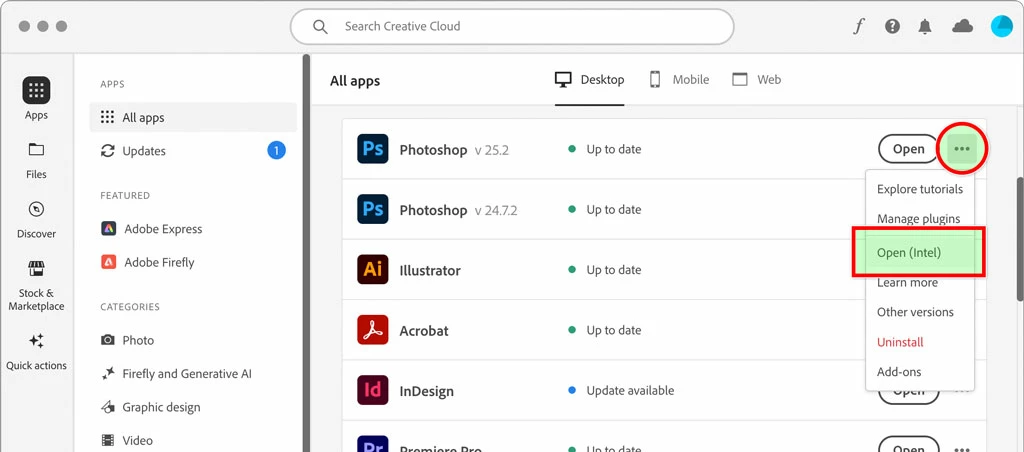This screenshot has width=1024, height=452.
Task: Click the Illustrator app name
Action: (x=430, y=270)
